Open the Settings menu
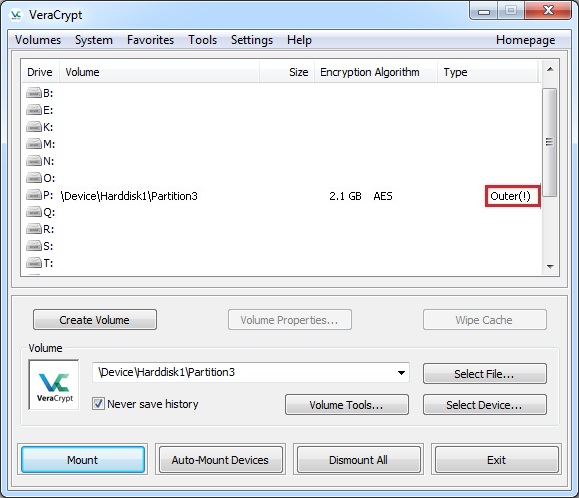 coord(252,40)
